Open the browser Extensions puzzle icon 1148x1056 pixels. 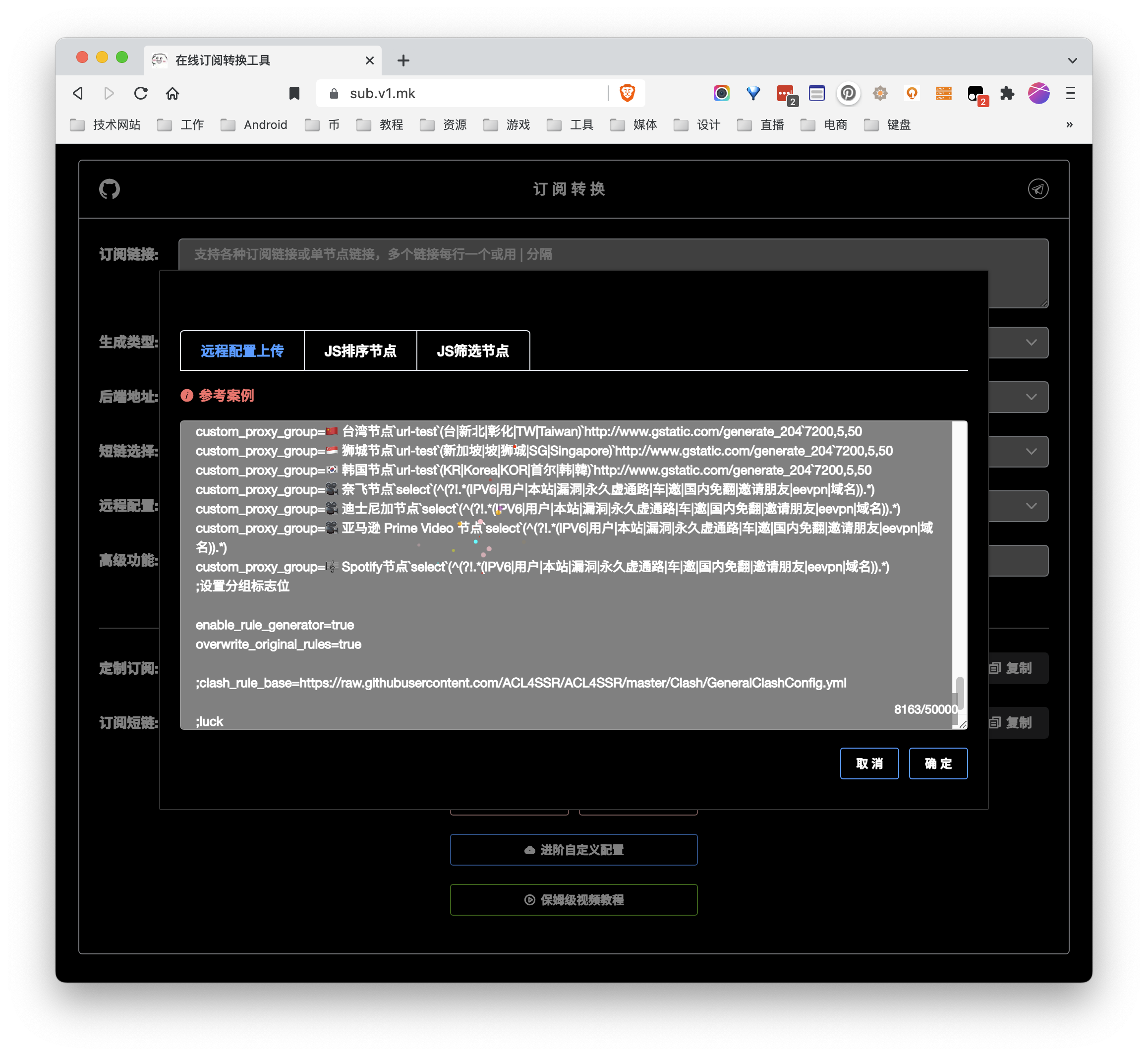pyautogui.click(x=1007, y=93)
